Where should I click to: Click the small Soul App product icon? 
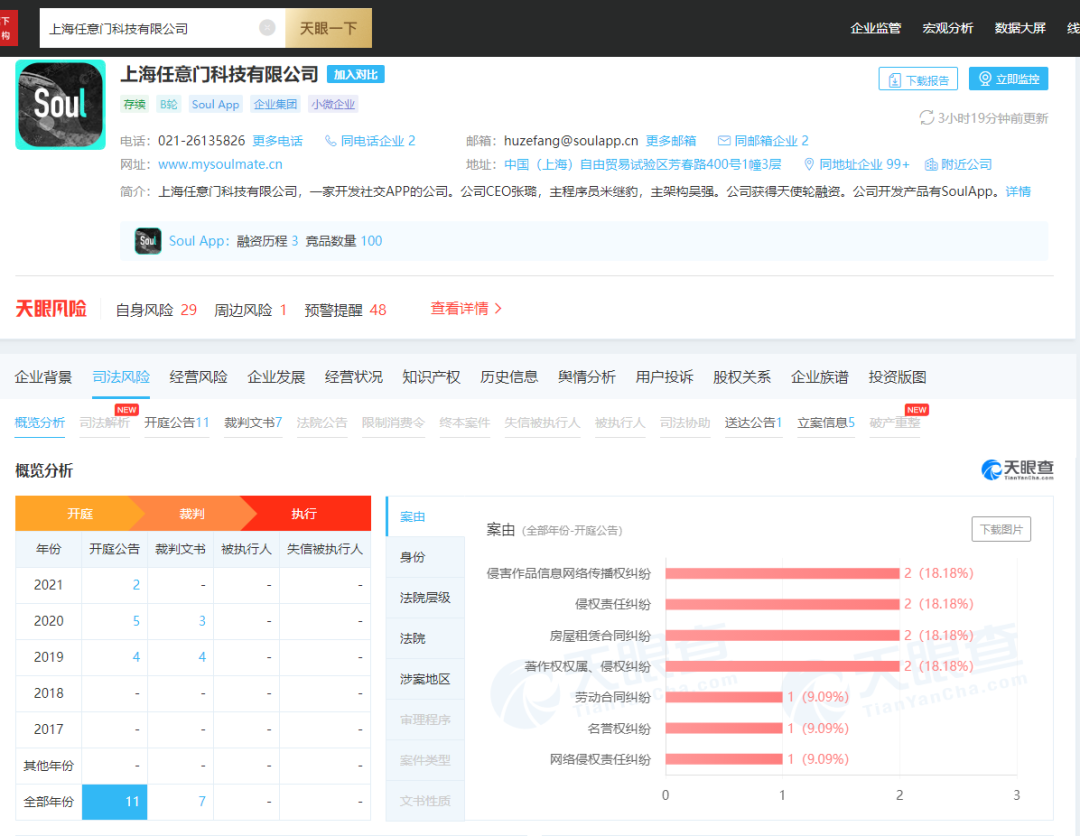148,241
